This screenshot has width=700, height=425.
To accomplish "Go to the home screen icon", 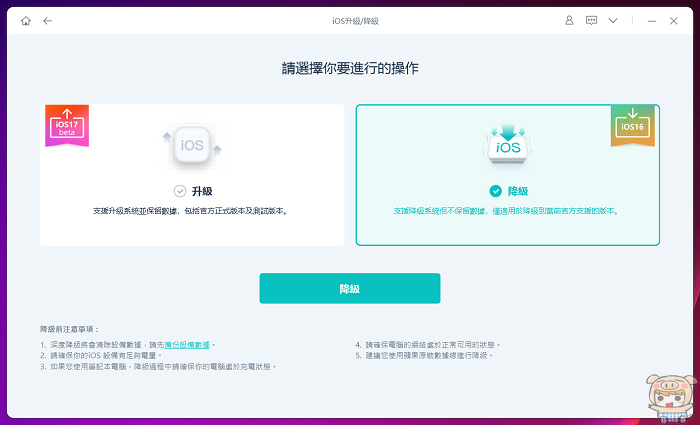I will [26, 21].
